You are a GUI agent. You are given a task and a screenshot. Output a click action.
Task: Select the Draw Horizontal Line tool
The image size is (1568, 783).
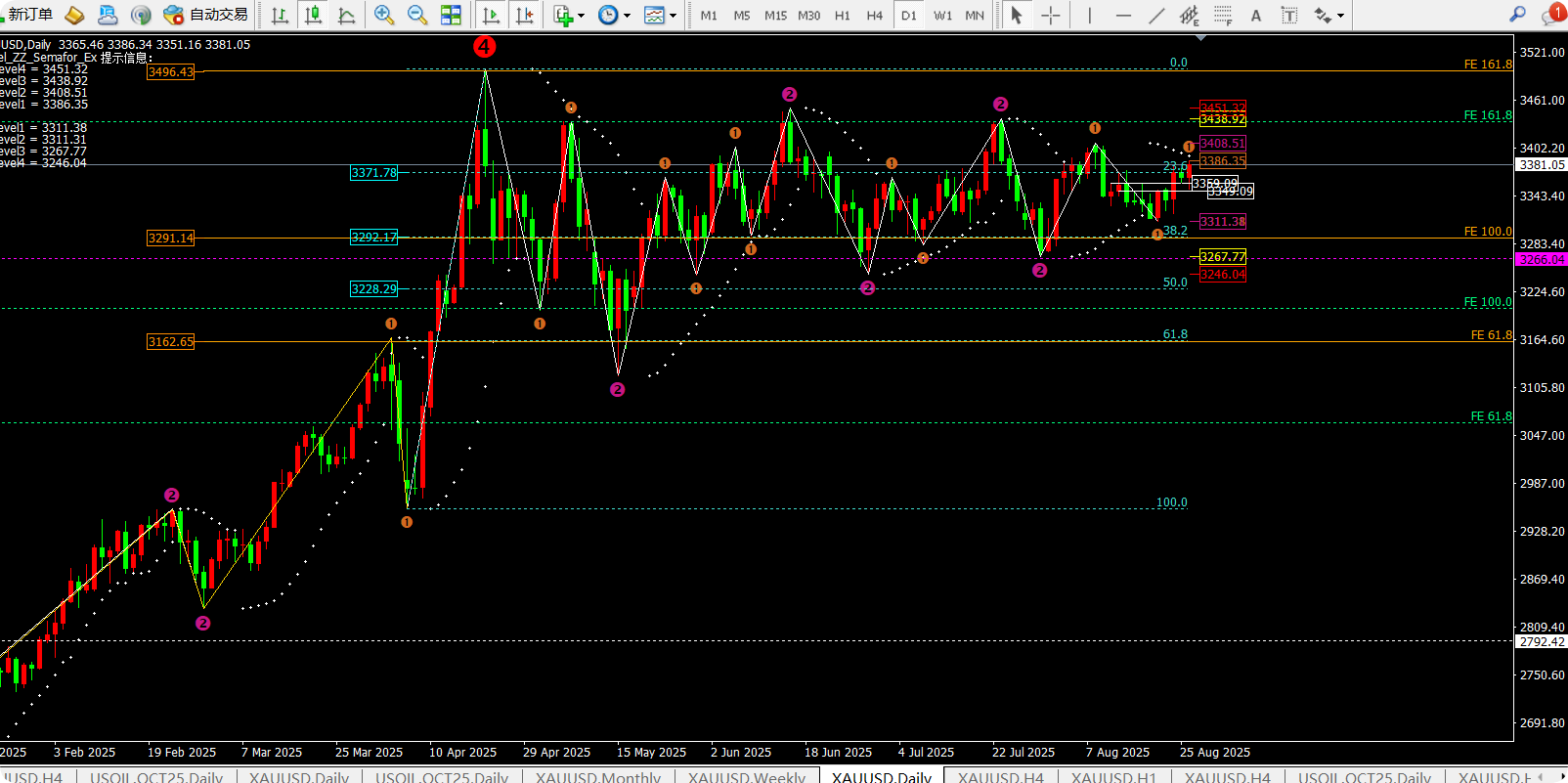(x=1123, y=15)
